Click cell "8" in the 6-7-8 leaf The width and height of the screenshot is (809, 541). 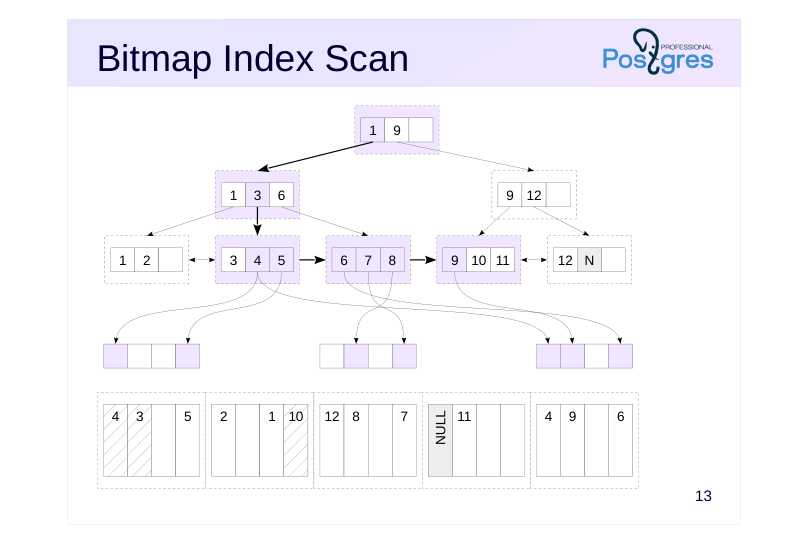tap(393, 260)
